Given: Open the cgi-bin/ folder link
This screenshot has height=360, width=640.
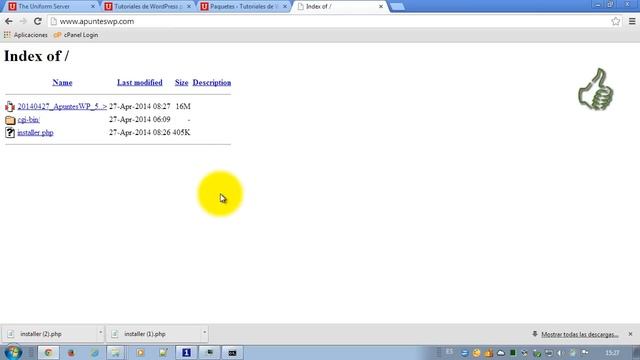Looking at the screenshot, I should pyautogui.click(x=29, y=119).
